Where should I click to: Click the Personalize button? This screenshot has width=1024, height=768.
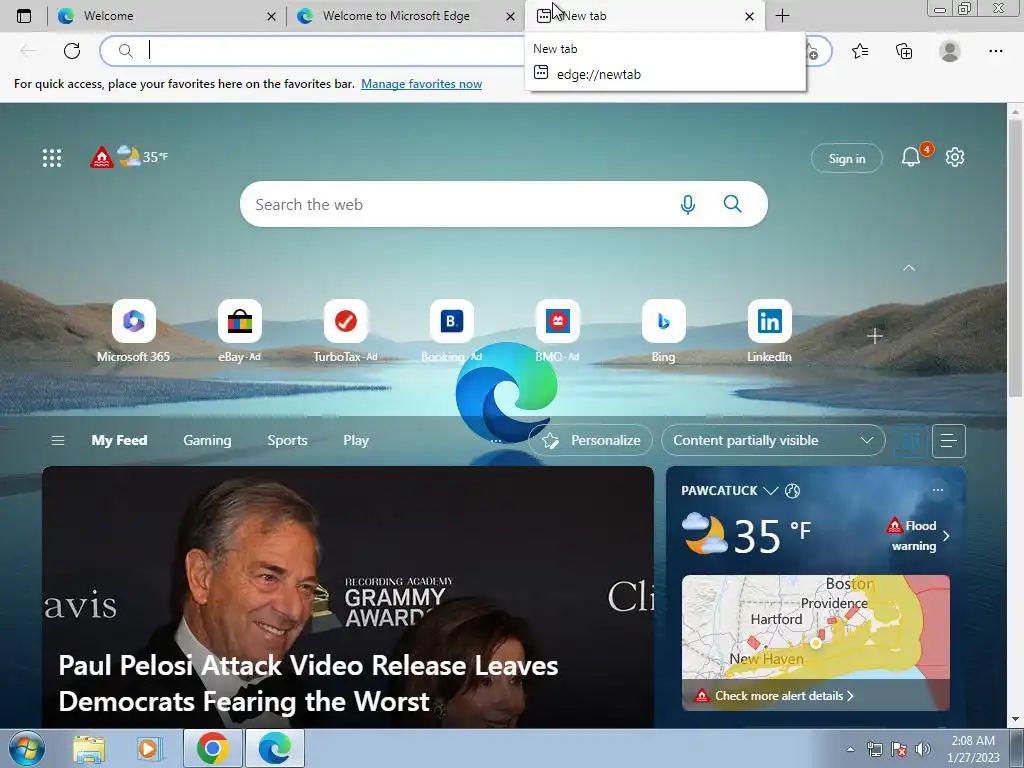coord(590,441)
